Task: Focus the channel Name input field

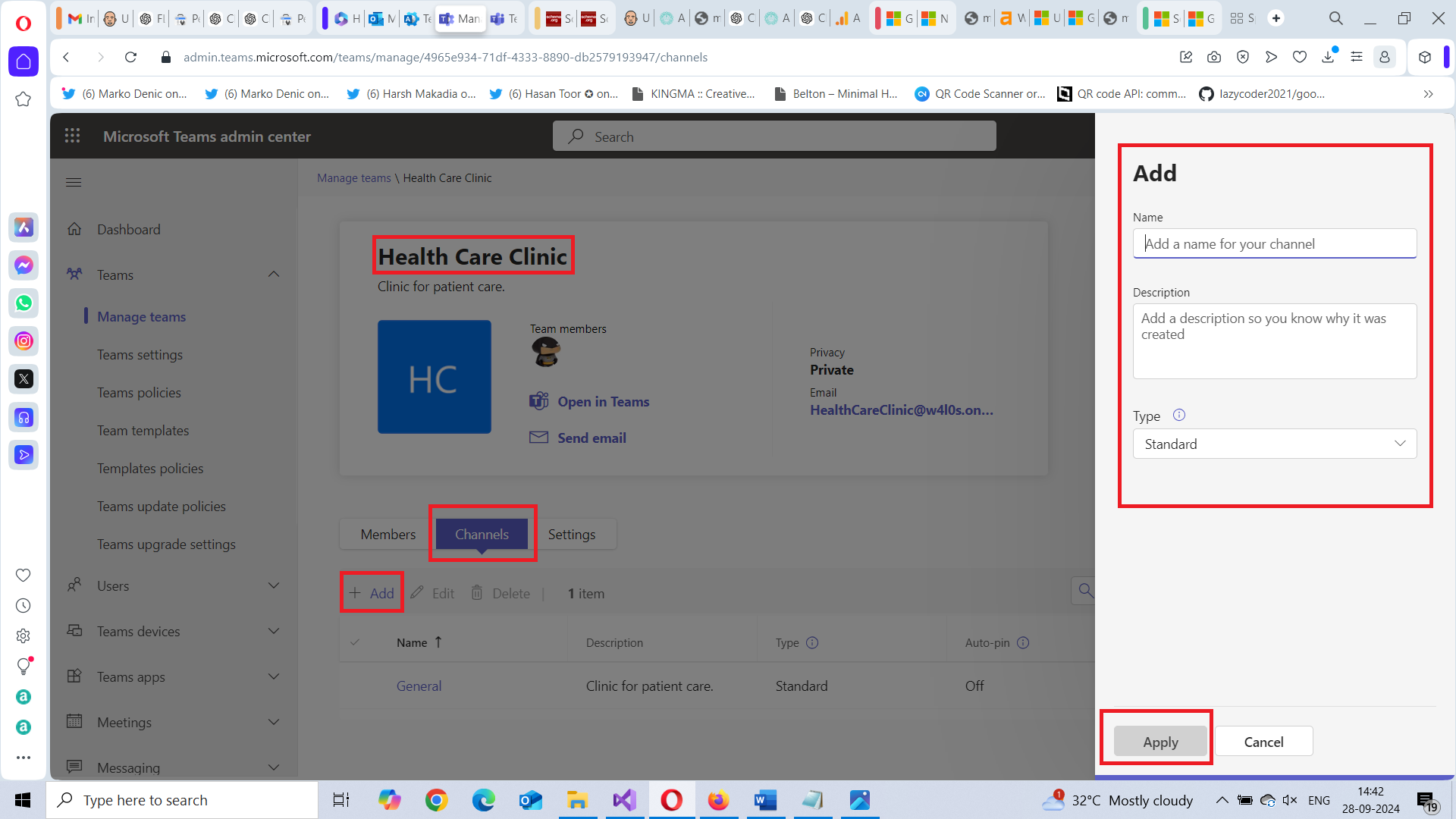Action: coord(1274,243)
